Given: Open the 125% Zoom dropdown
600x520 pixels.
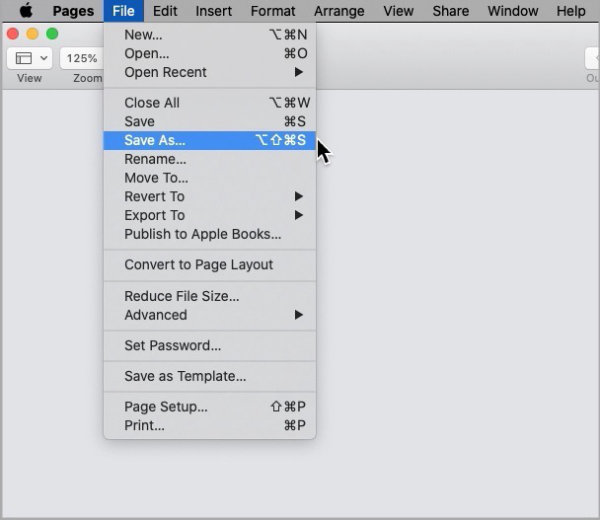Looking at the screenshot, I should pyautogui.click(x=82, y=58).
